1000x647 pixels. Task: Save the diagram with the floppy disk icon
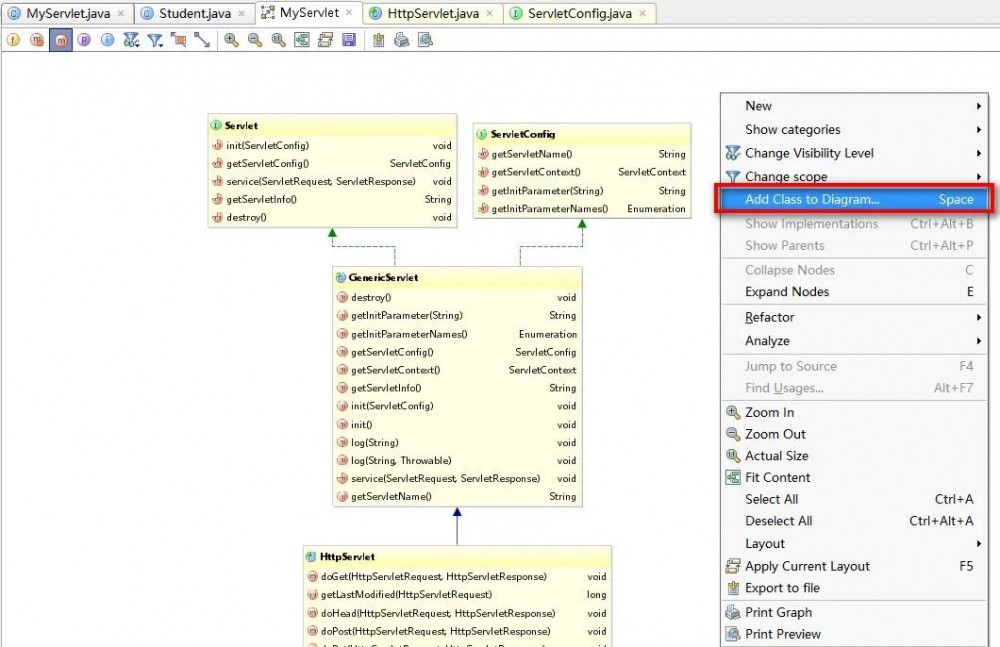348,40
